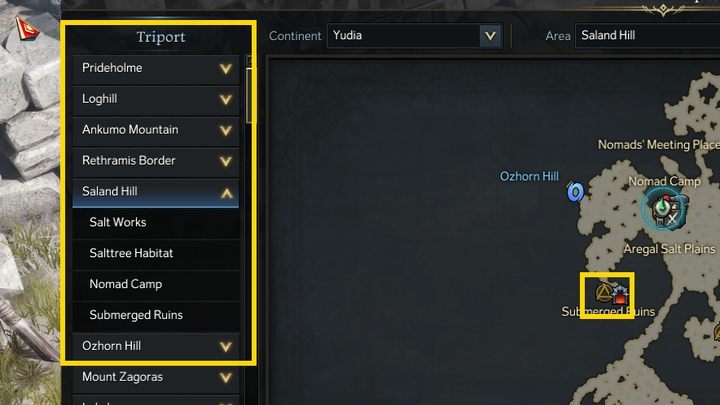Click the blue Ozhorn Hill portal icon

pos(575,191)
